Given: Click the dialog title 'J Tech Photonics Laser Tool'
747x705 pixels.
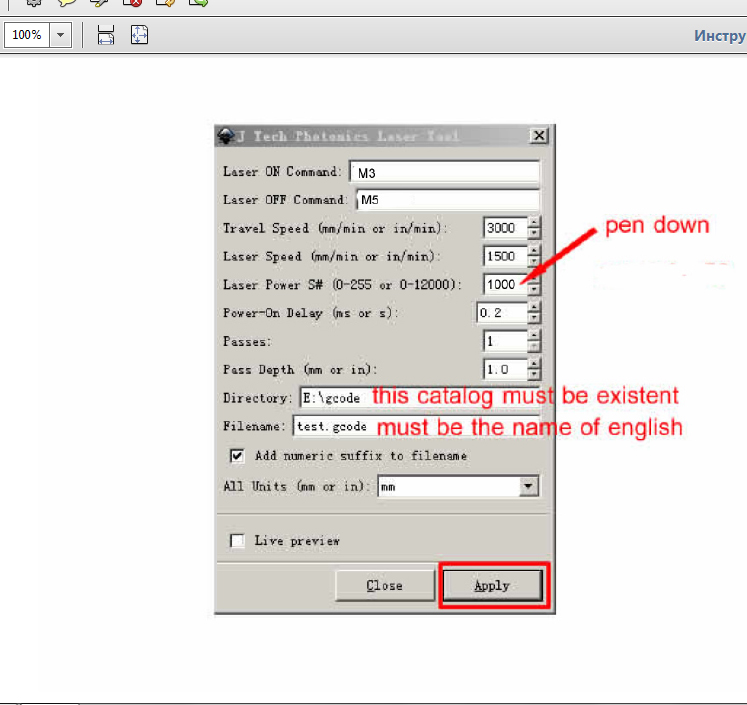Looking at the screenshot, I should 348,136.
